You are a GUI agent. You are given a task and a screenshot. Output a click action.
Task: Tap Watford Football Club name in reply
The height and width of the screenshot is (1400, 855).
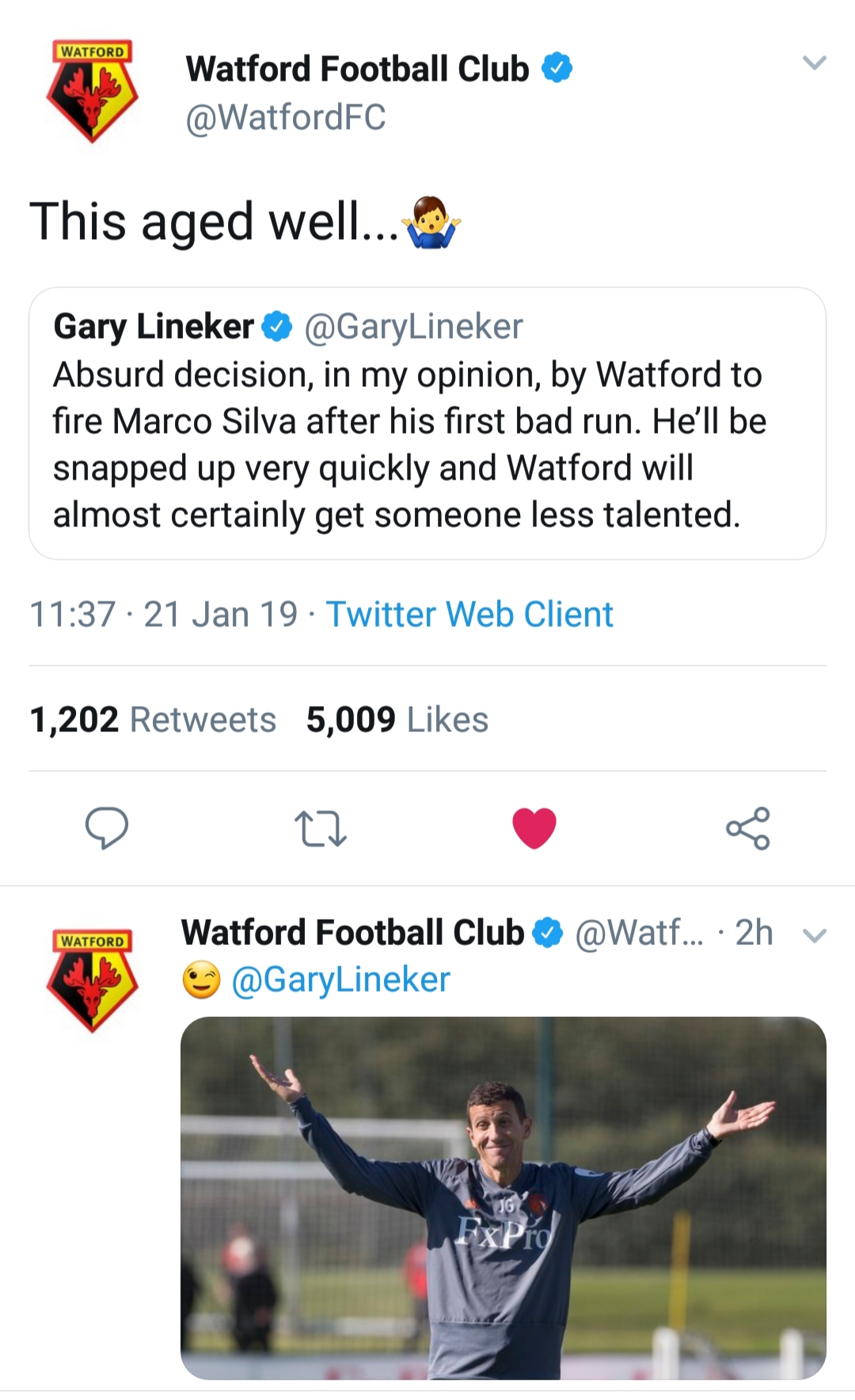coord(352,933)
